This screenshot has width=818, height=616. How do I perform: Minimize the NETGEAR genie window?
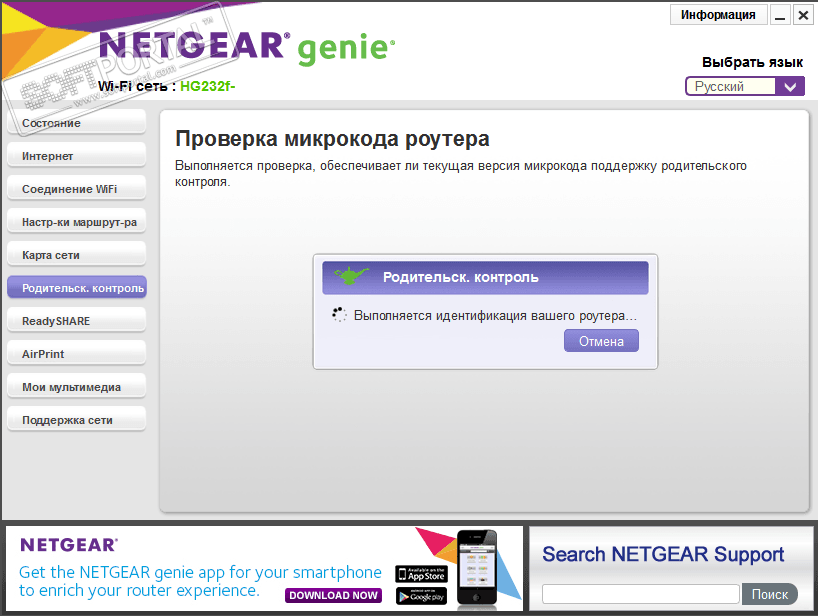coord(780,15)
